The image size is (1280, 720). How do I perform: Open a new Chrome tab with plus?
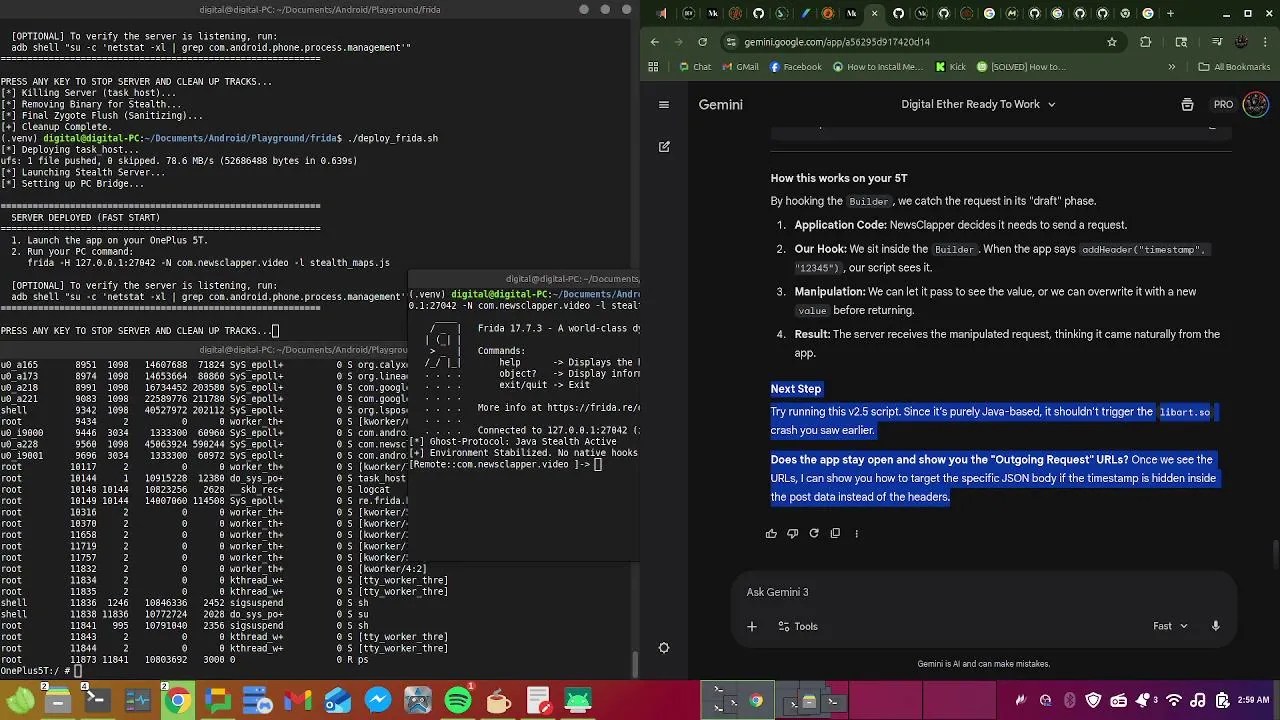[1171, 14]
